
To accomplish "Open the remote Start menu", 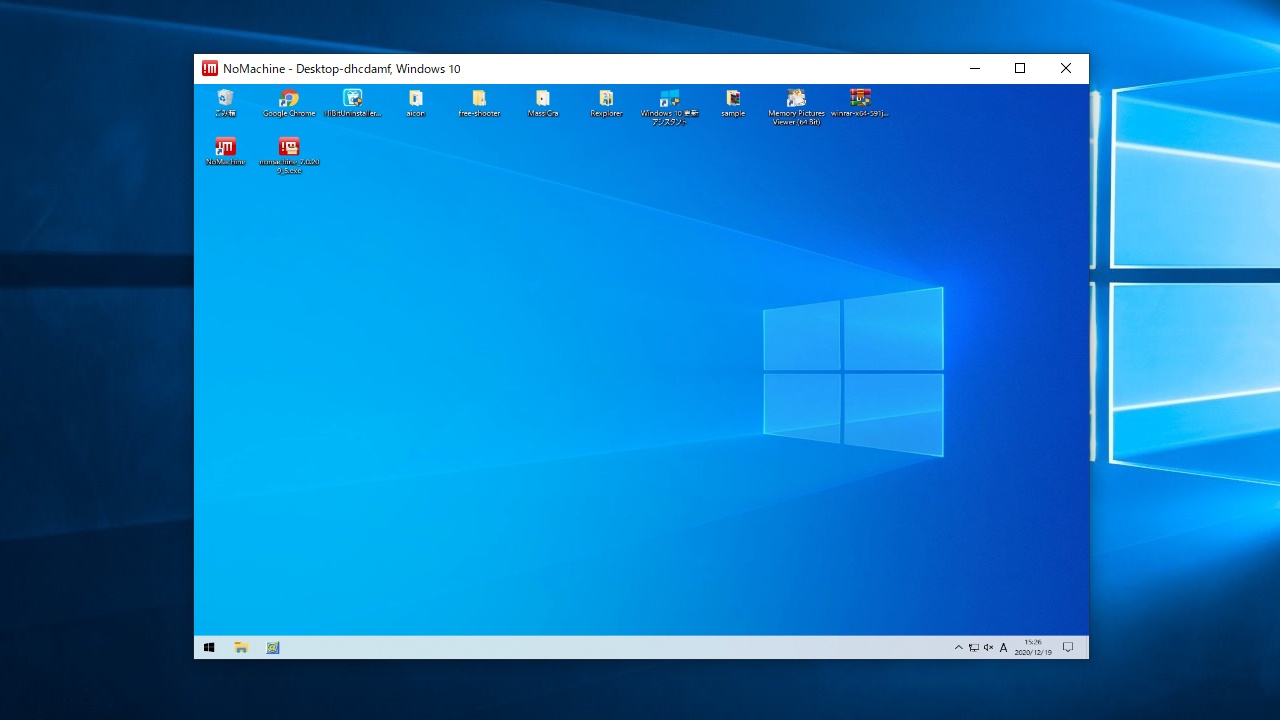I will click(x=209, y=648).
